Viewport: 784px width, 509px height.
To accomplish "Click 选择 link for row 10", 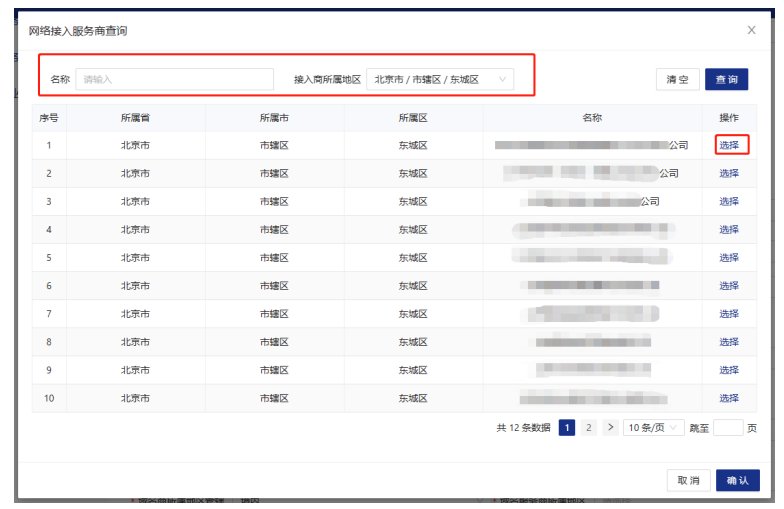I will click(x=729, y=398).
